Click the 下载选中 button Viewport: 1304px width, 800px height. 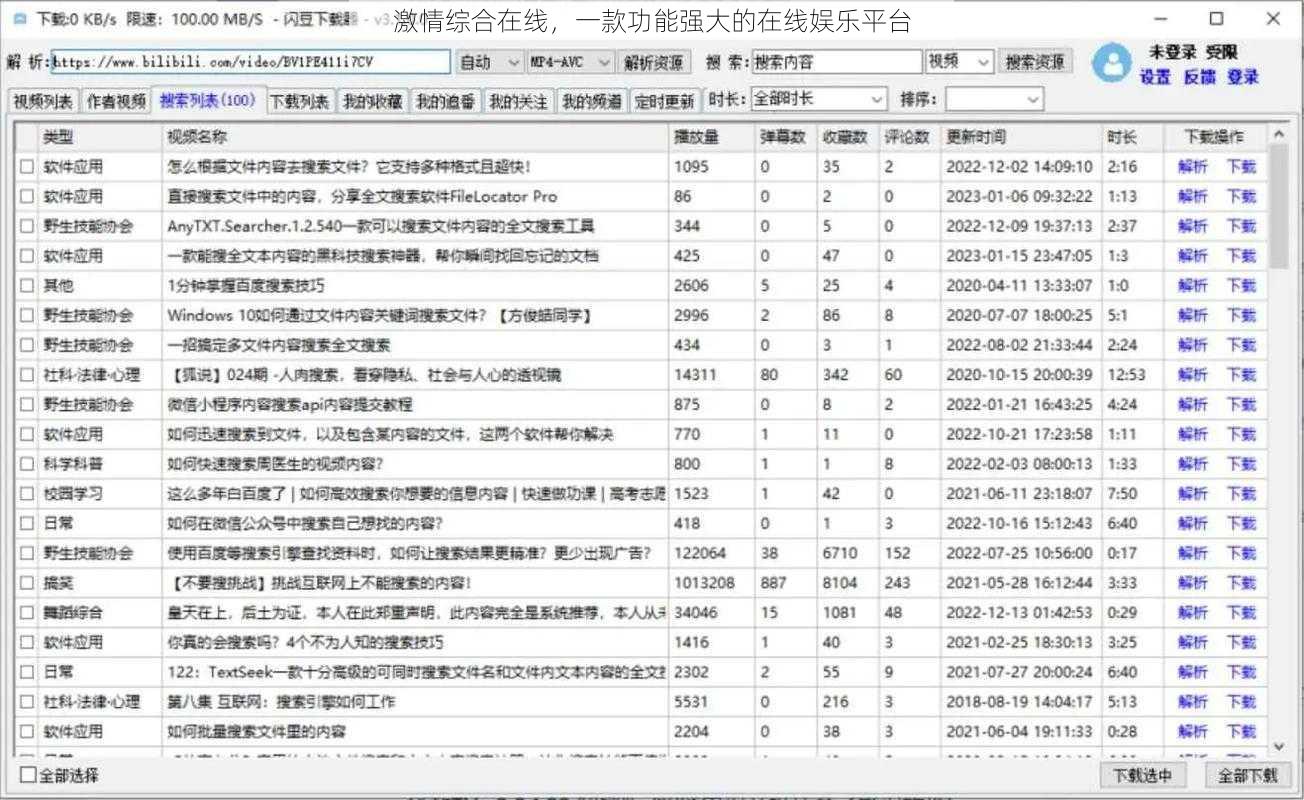[1143, 775]
